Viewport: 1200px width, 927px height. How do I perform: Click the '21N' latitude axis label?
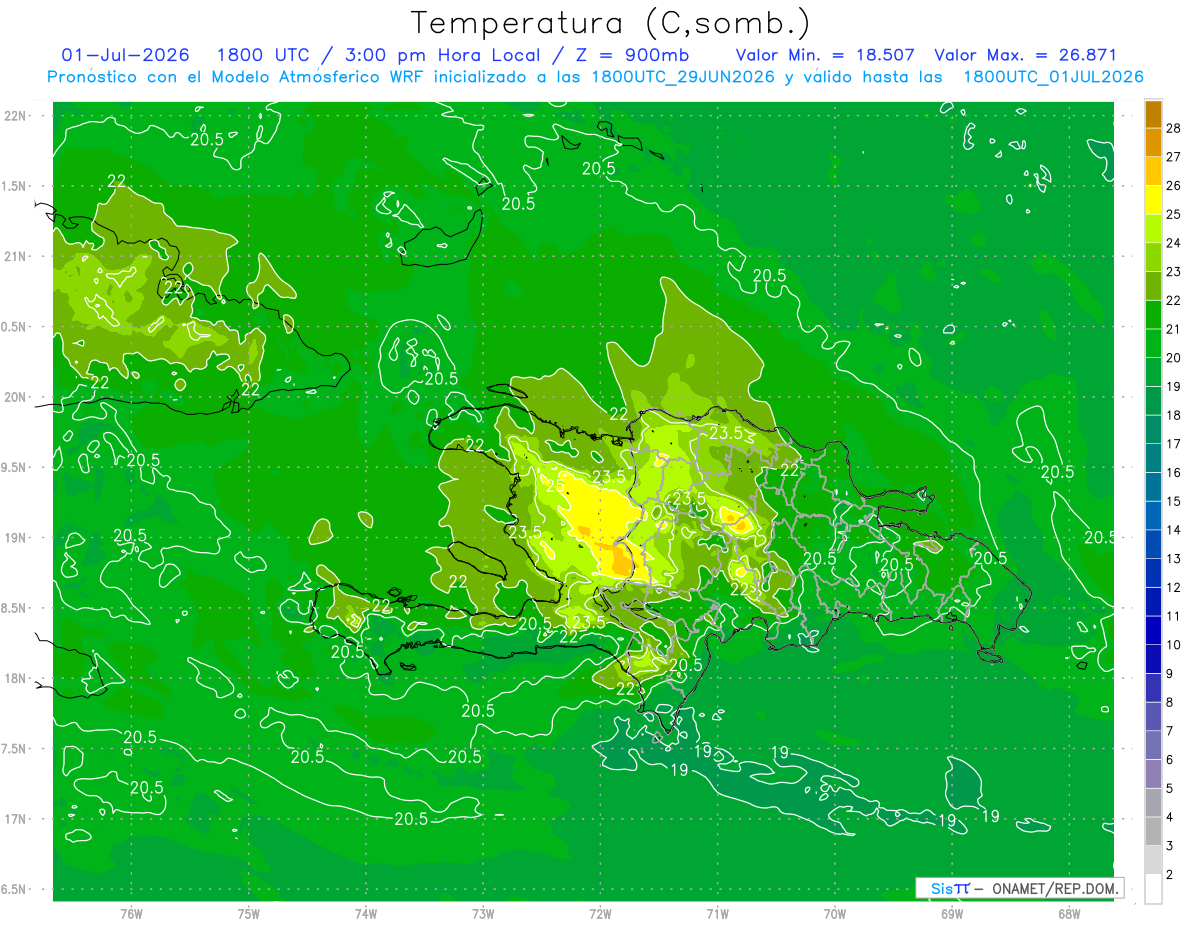16,256
